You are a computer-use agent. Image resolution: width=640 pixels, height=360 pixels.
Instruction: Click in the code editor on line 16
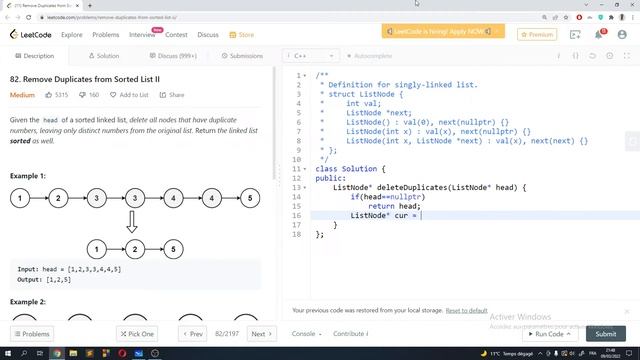click(475, 216)
